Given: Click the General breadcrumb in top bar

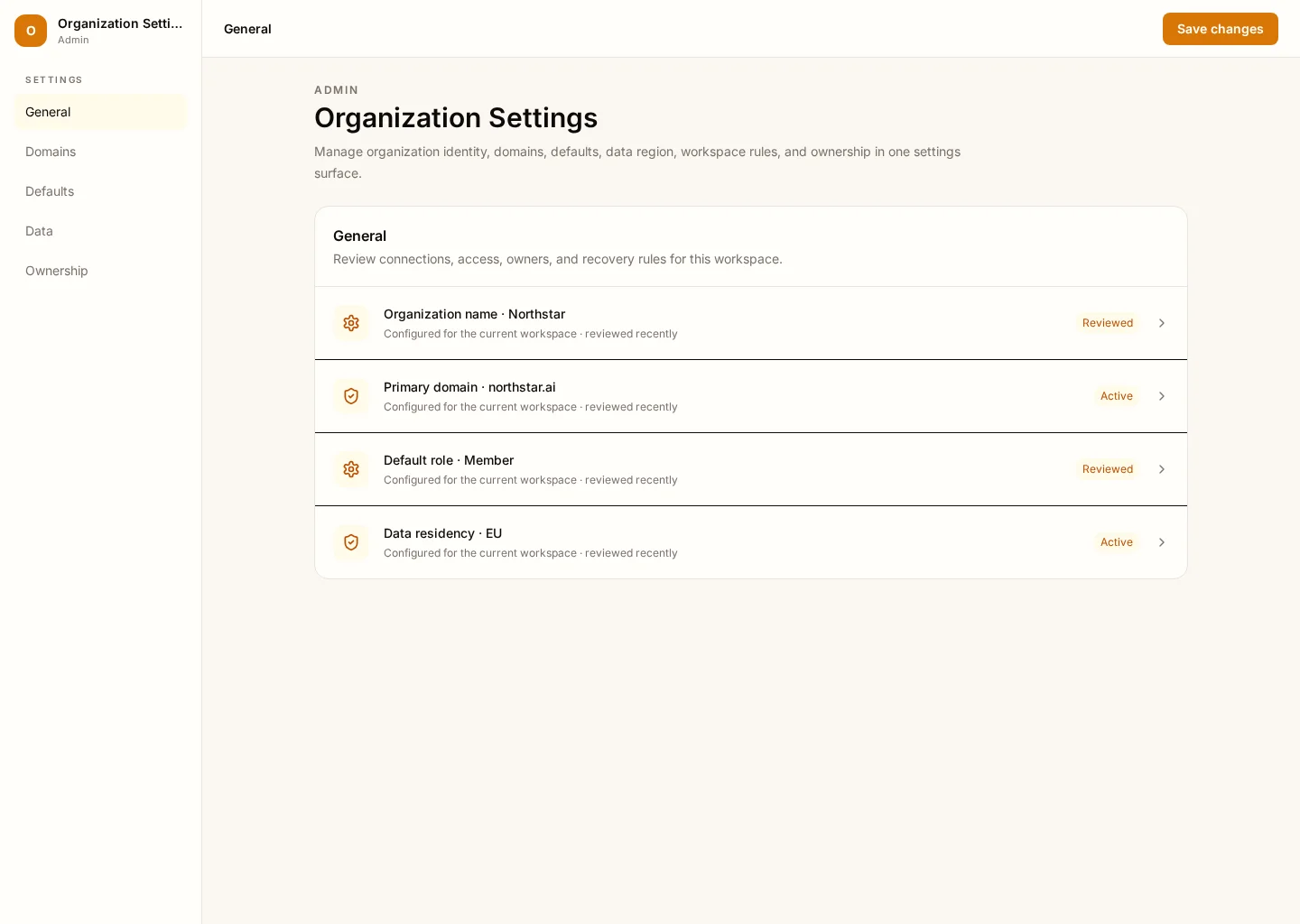Looking at the screenshot, I should pyautogui.click(x=247, y=29).
